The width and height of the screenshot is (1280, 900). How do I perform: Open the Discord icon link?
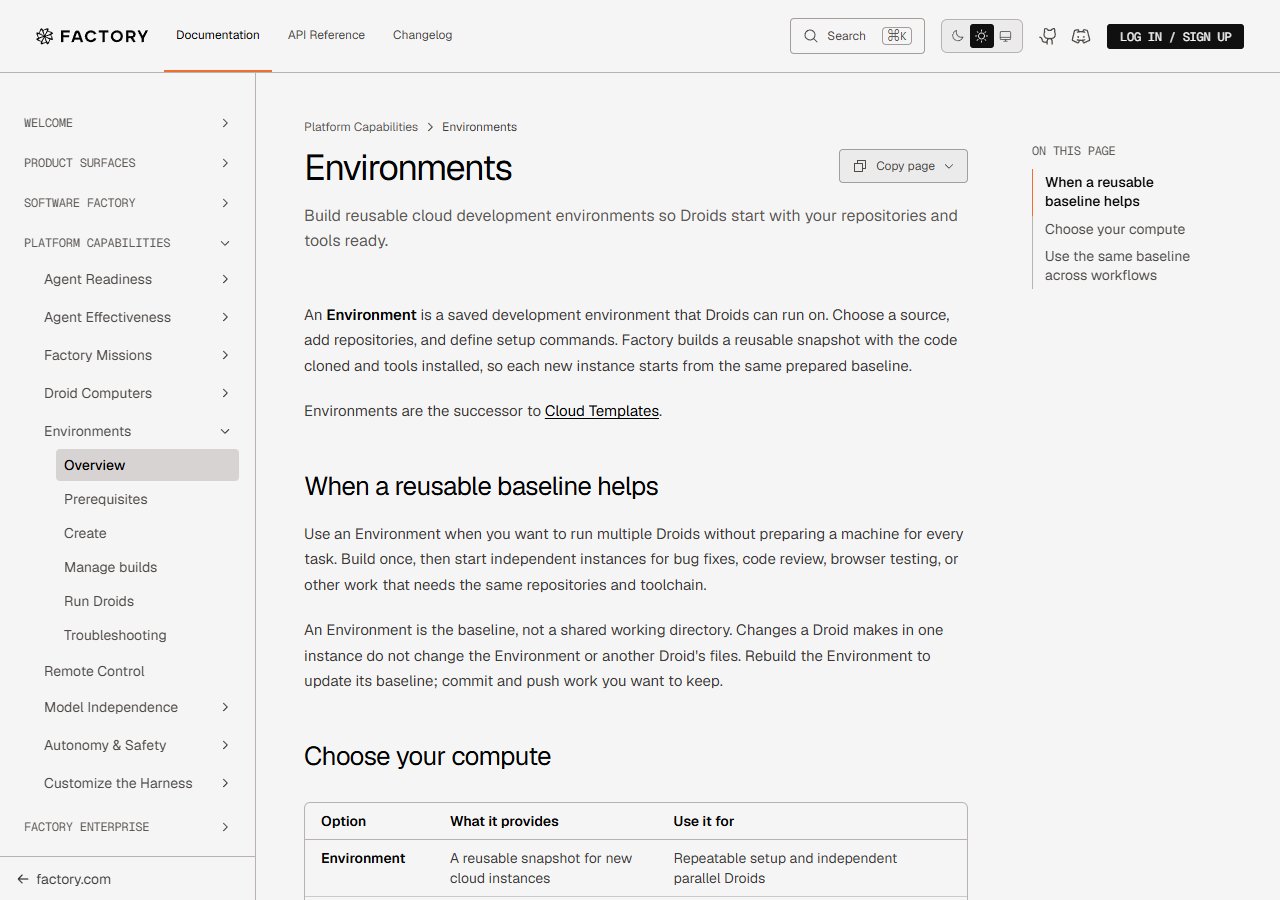point(1081,36)
